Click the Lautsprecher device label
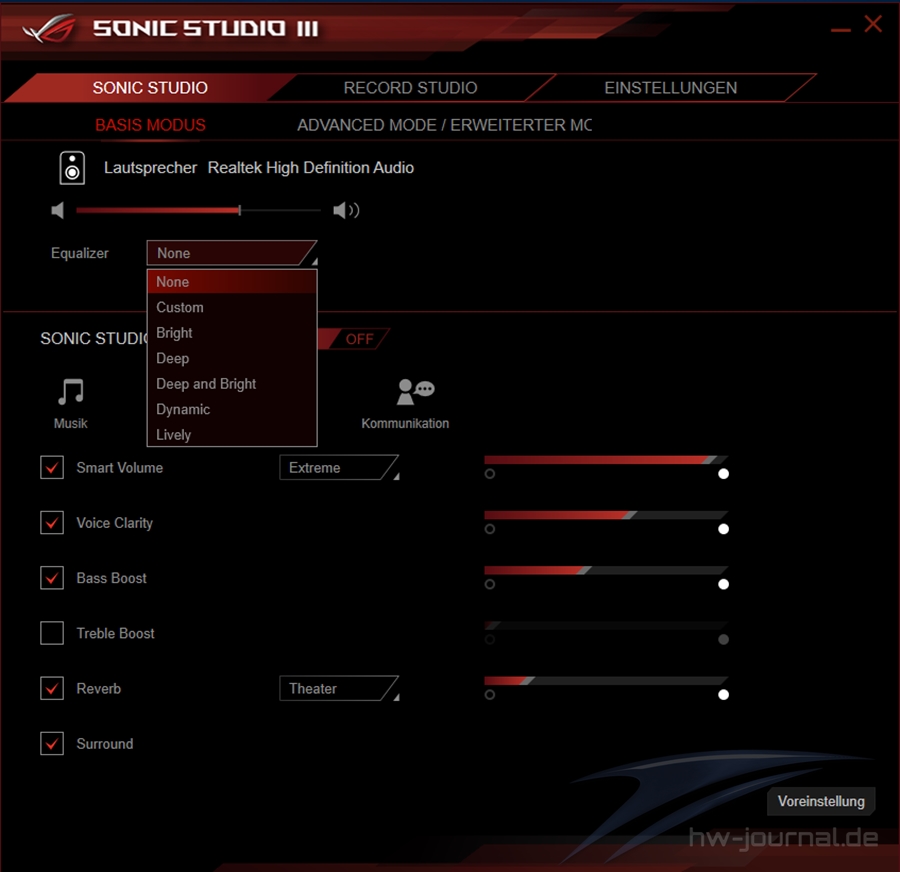 tap(150, 168)
